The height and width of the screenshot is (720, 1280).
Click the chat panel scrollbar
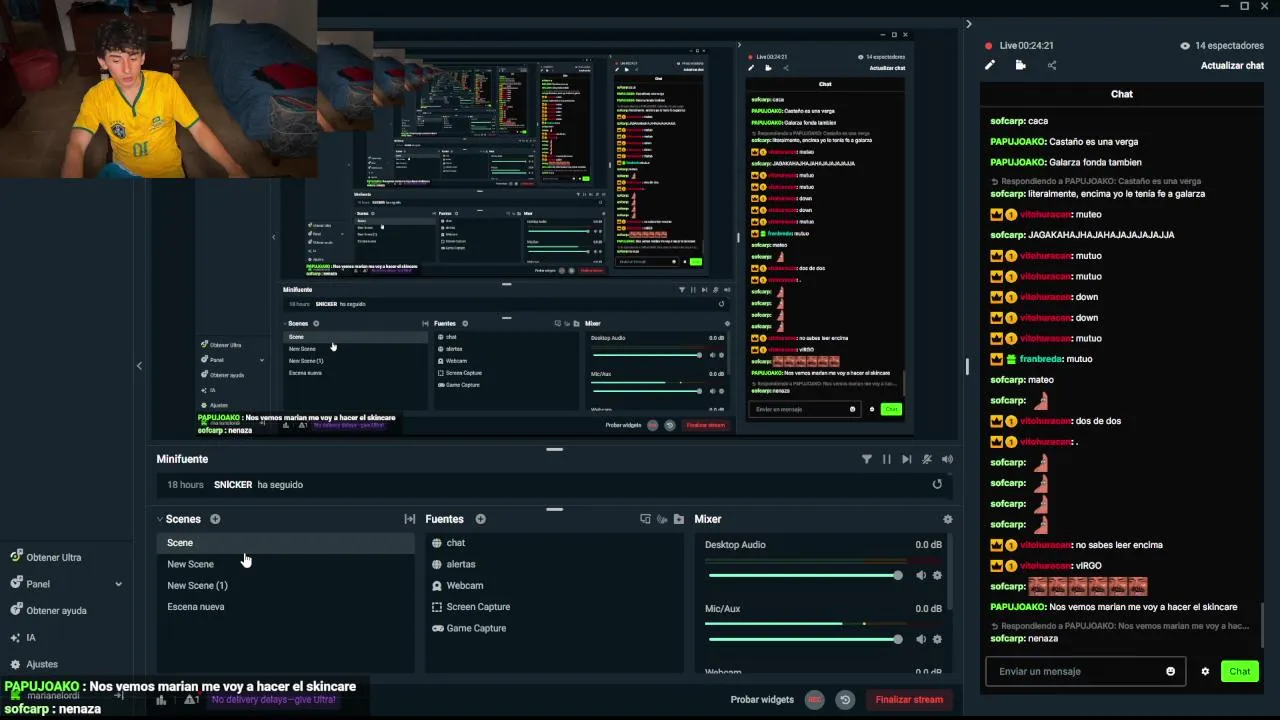1263,625
